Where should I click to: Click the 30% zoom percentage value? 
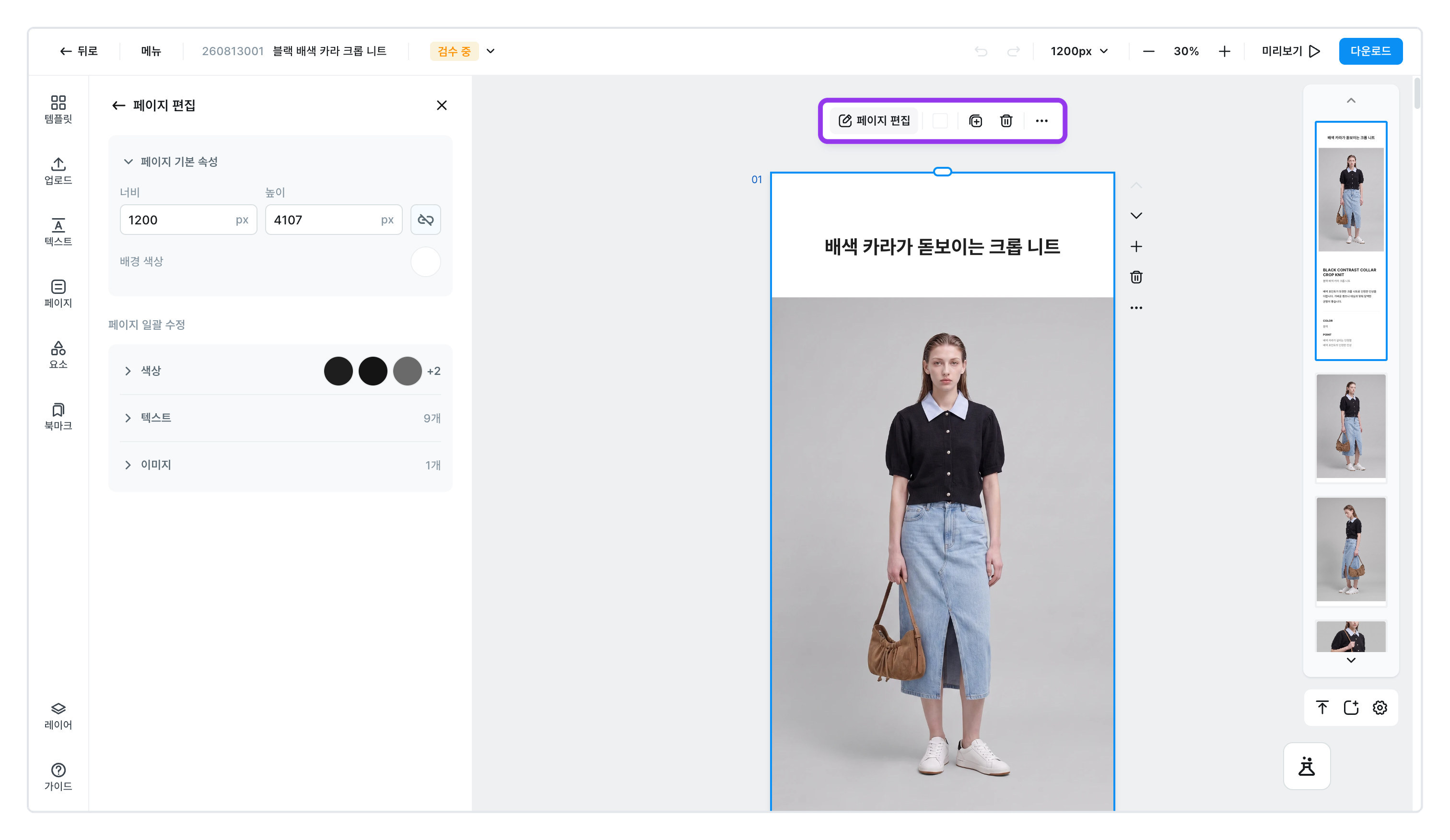[1186, 51]
